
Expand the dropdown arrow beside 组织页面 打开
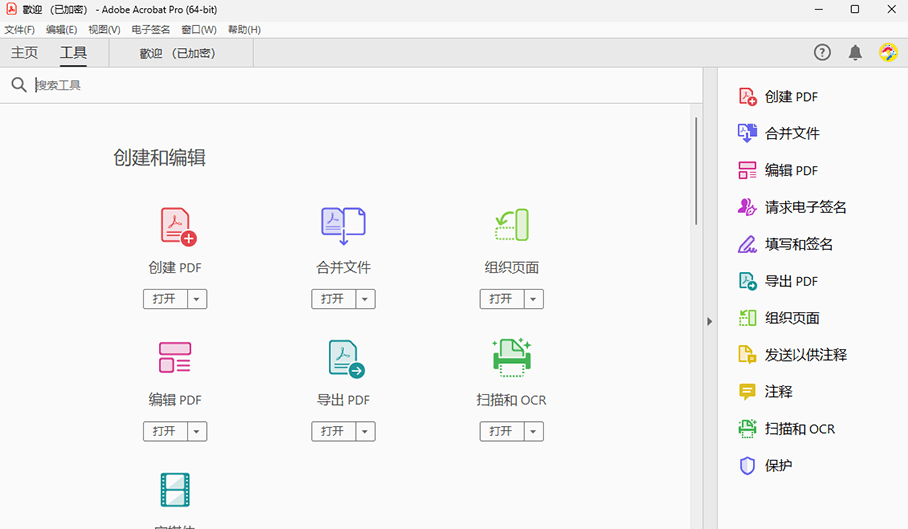533,299
